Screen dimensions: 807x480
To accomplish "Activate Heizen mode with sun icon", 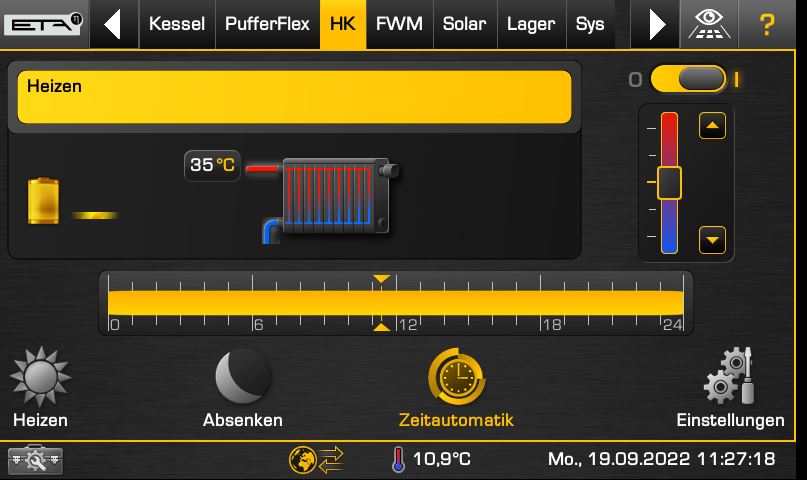I will click(x=40, y=388).
